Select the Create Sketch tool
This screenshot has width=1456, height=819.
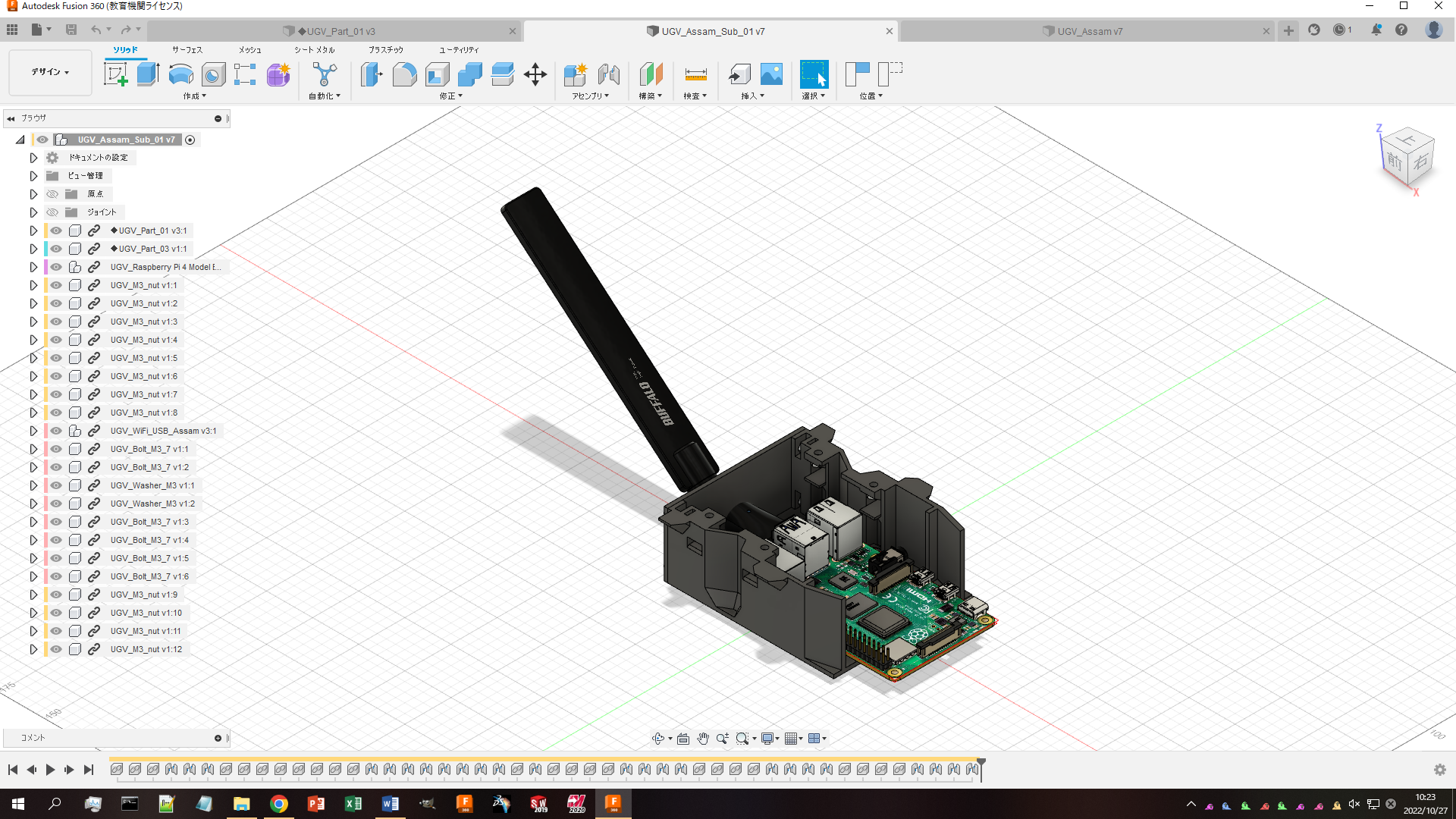(x=115, y=74)
